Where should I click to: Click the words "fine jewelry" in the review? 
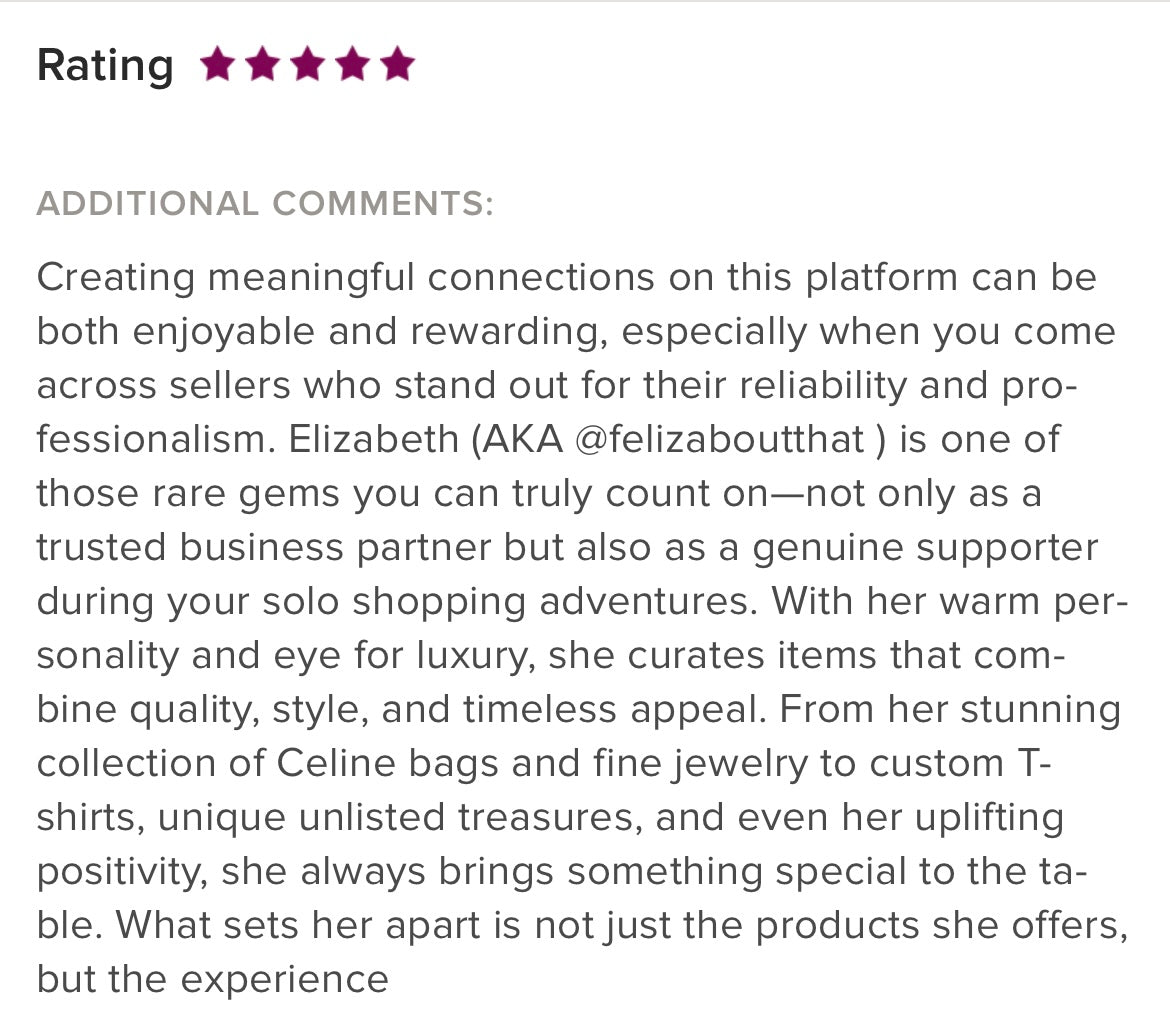693,764
